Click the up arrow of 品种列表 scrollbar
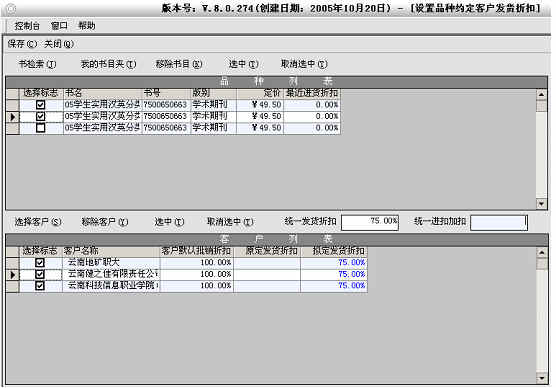 point(541,95)
